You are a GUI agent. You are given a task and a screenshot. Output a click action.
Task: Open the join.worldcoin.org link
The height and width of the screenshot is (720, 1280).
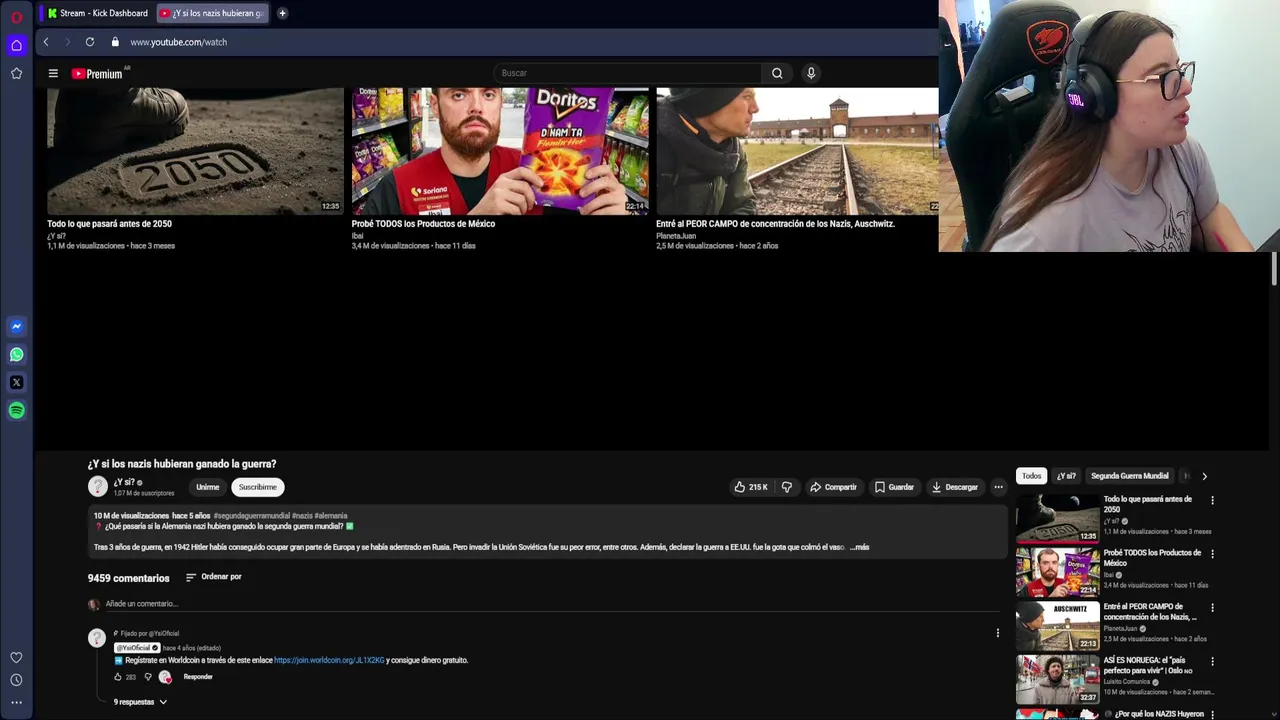(329, 660)
